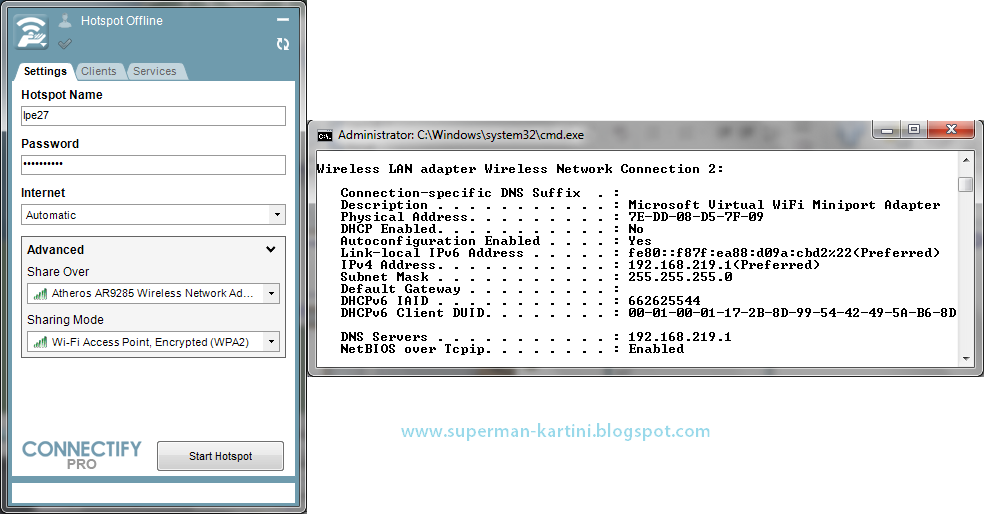Click the fe80 link-local IPv6 address value
Image resolution: width=986 pixels, height=514 pixels.
pos(784,253)
